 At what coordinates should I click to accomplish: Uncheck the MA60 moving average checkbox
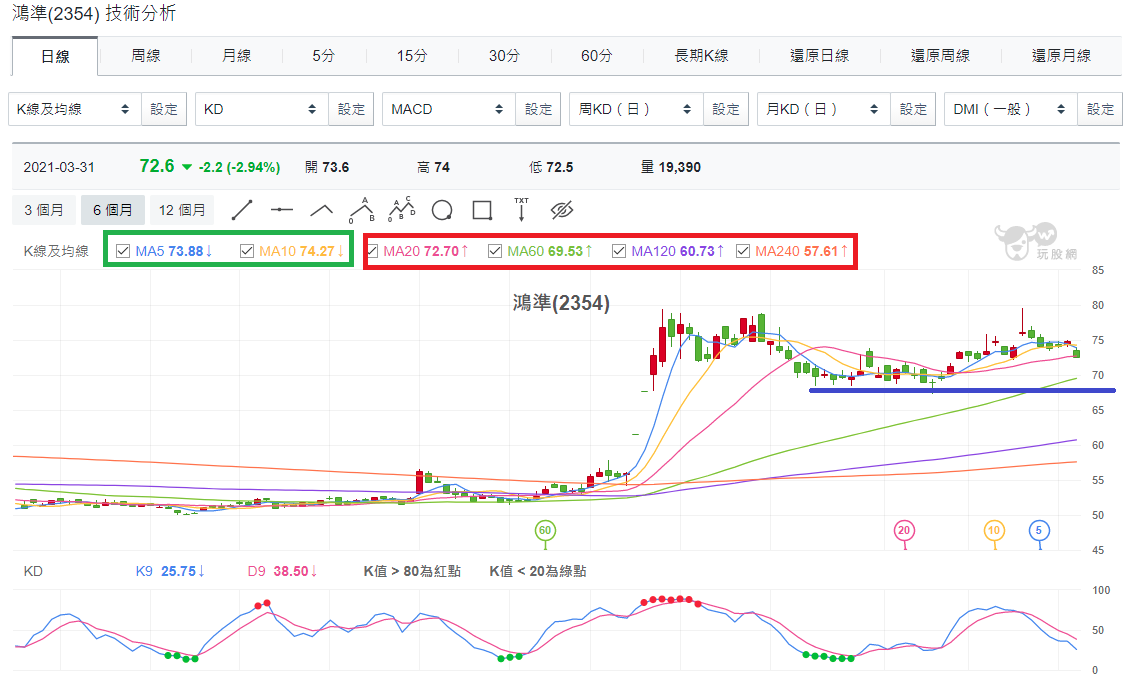[x=495, y=251]
